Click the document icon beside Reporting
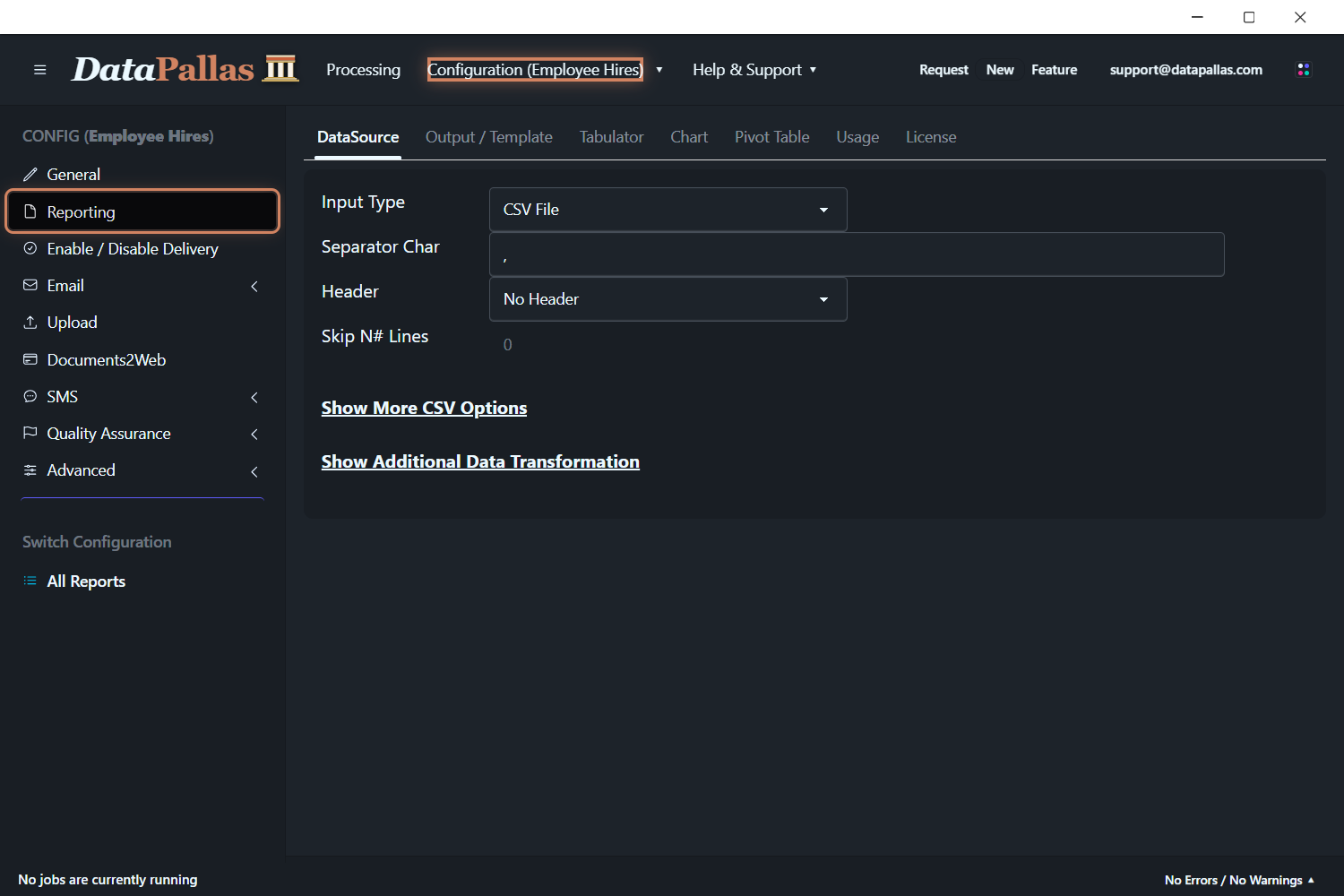The image size is (1344, 896). [30, 211]
